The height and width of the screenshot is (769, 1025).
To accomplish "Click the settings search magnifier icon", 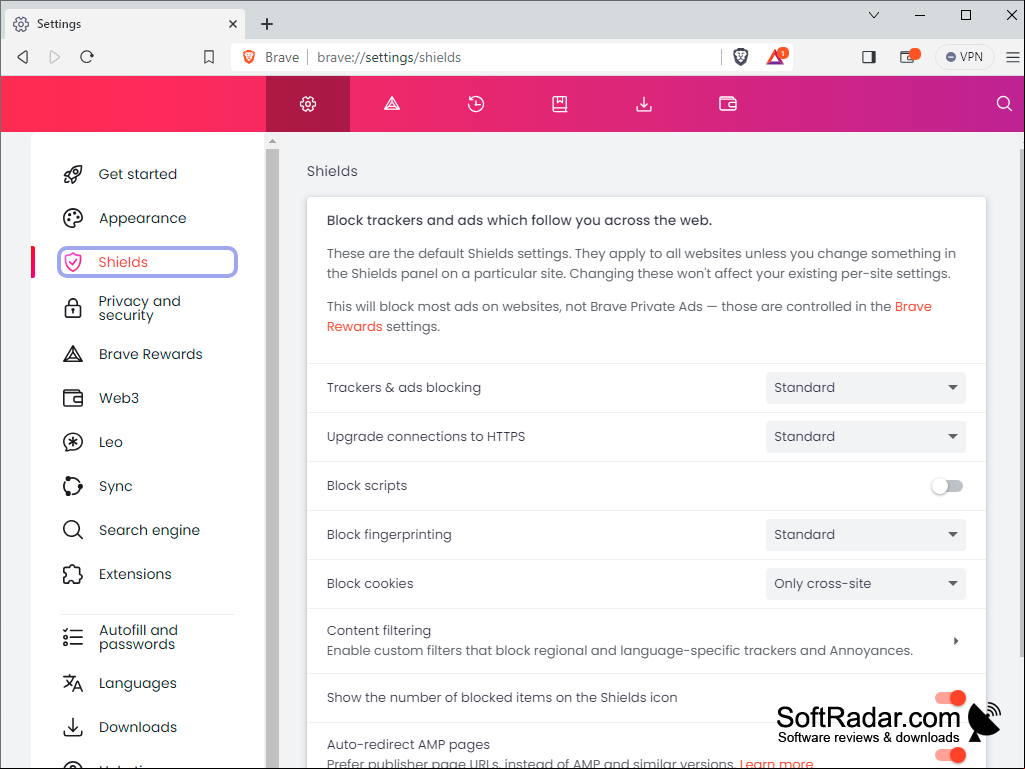I will click(1004, 104).
